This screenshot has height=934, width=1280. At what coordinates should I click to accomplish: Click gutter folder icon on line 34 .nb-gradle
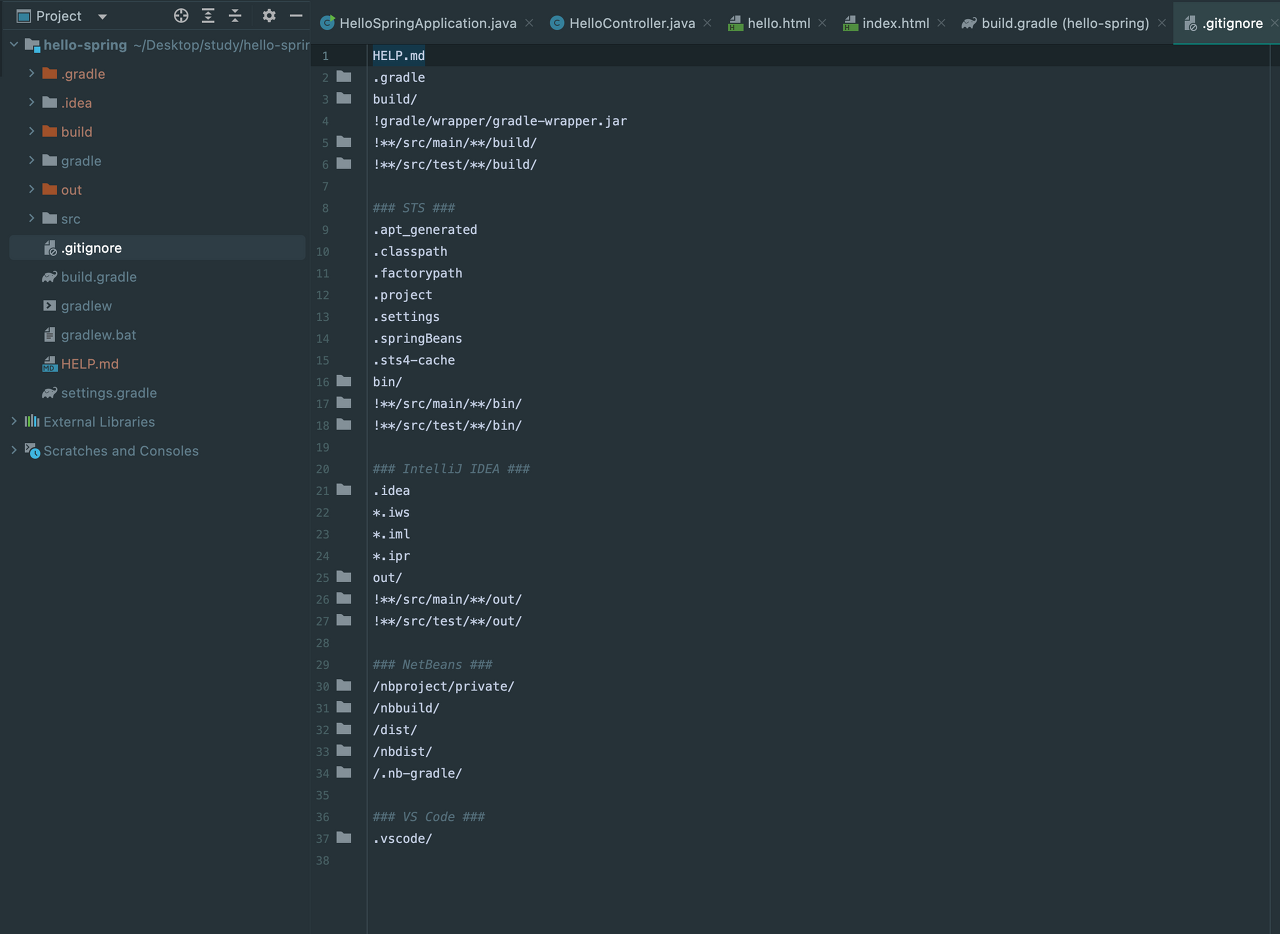pyautogui.click(x=344, y=773)
